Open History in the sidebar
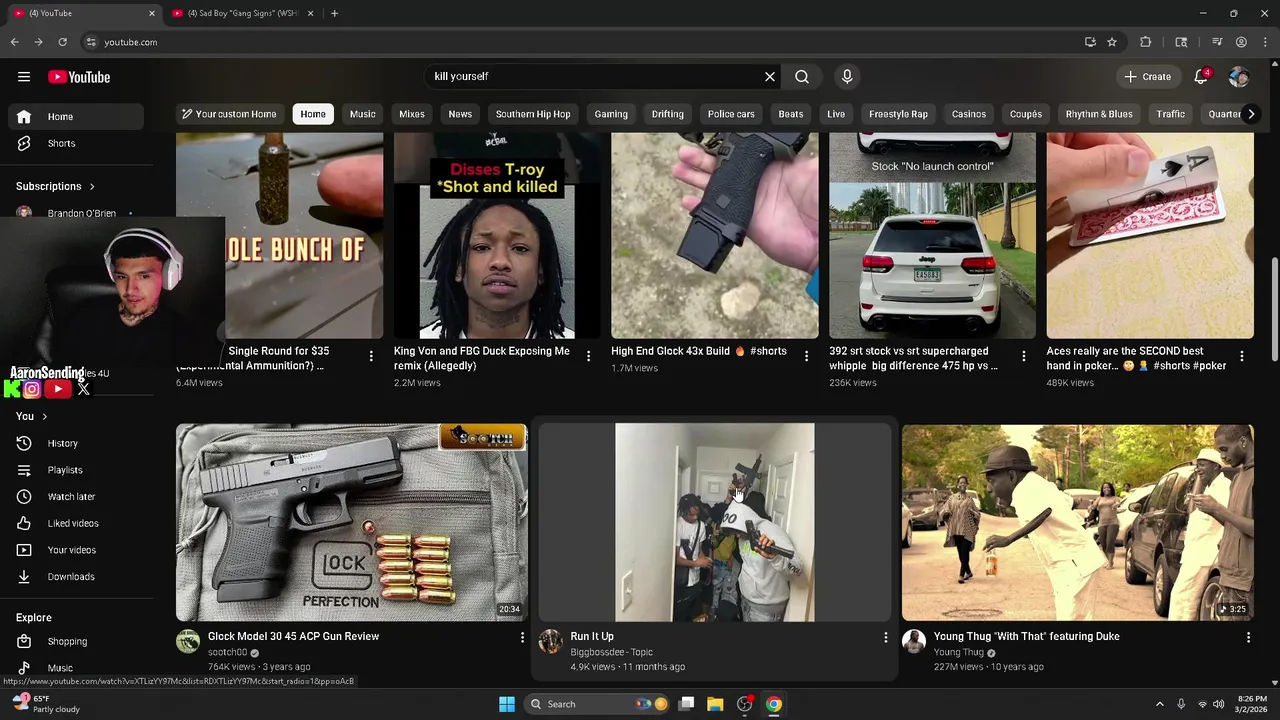Image resolution: width=1280 pixels, height=720 pixels. pyautogui.click(x=76, y=443)
